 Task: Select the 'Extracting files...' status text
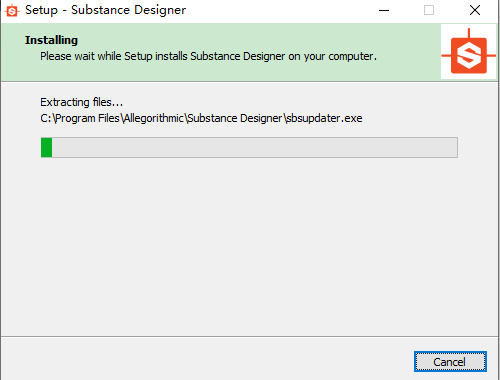tap(81, 102)
